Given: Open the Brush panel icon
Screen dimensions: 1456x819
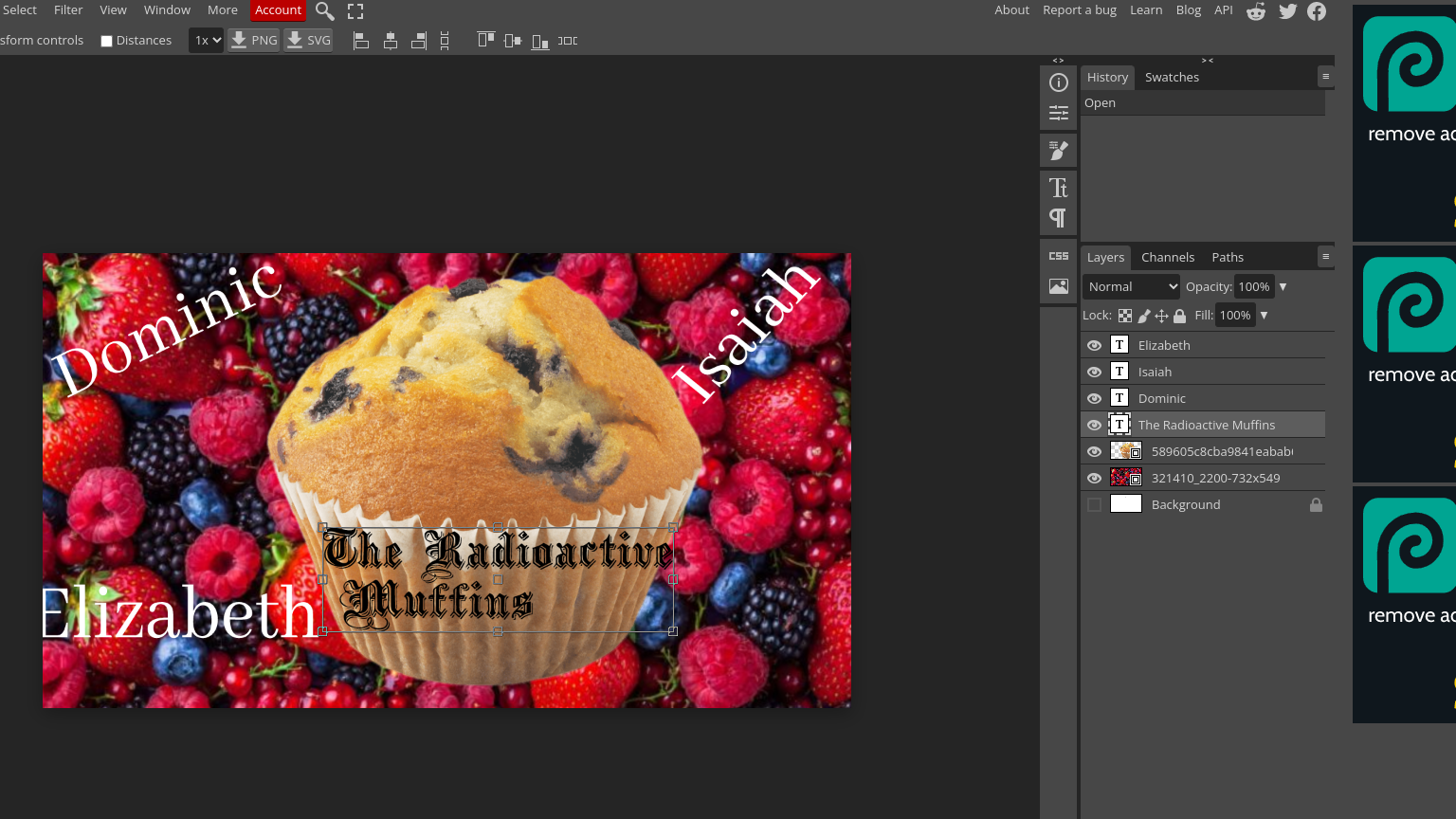Looking at the screenshot, I should tap(1059, 151).
